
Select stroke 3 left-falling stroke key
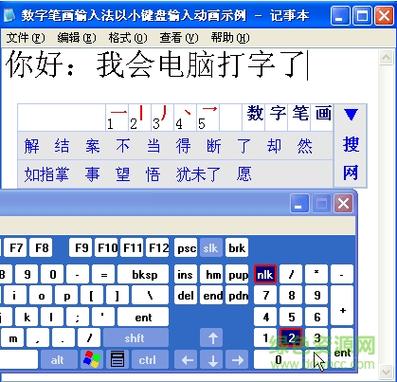click(162, 118)
